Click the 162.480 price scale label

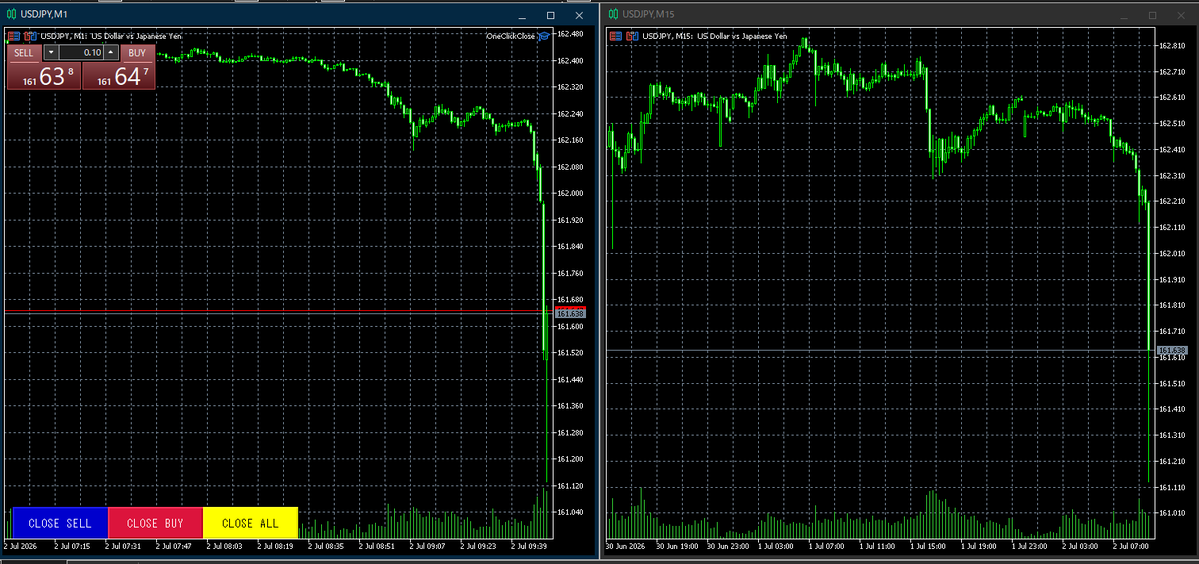coord(571,34)
